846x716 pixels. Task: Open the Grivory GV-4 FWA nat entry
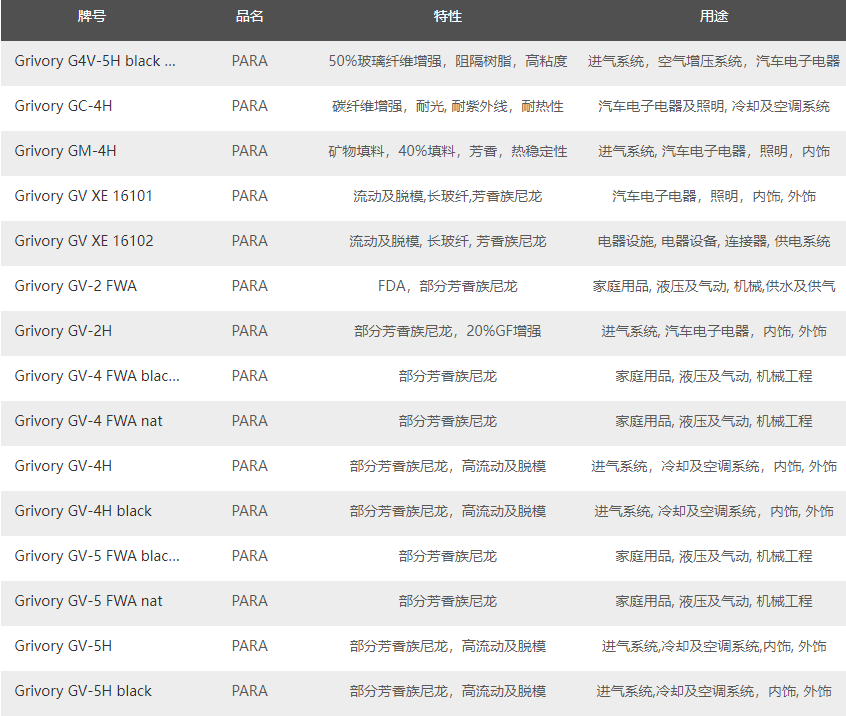pos(88,421)
